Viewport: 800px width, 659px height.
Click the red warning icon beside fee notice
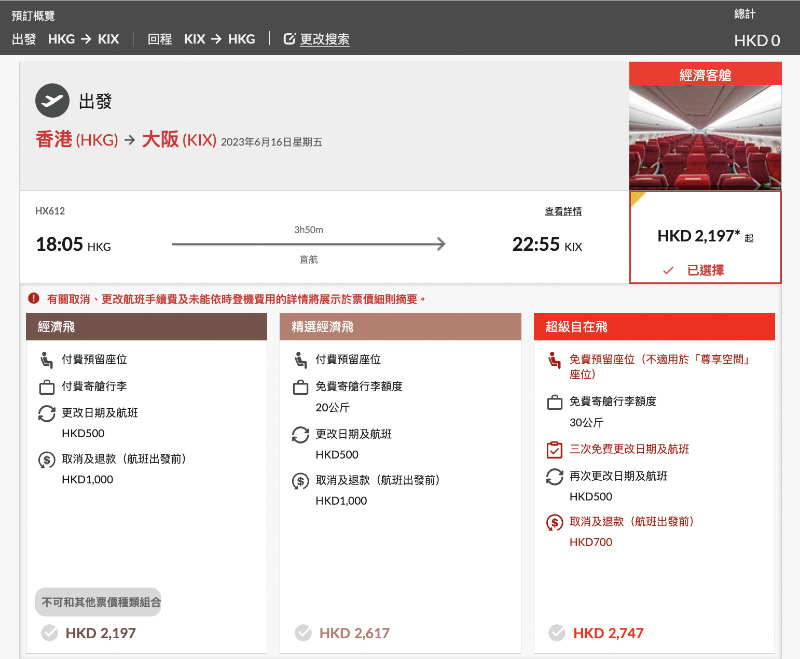point(34,298)
